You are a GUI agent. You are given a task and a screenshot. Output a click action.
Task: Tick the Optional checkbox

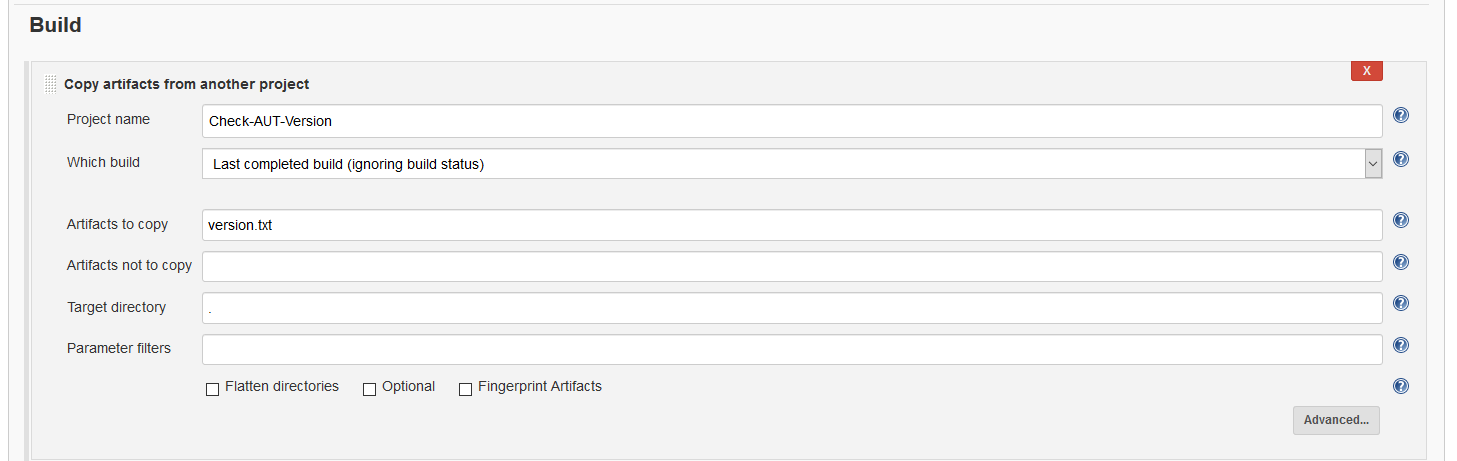tap(369, 389)
